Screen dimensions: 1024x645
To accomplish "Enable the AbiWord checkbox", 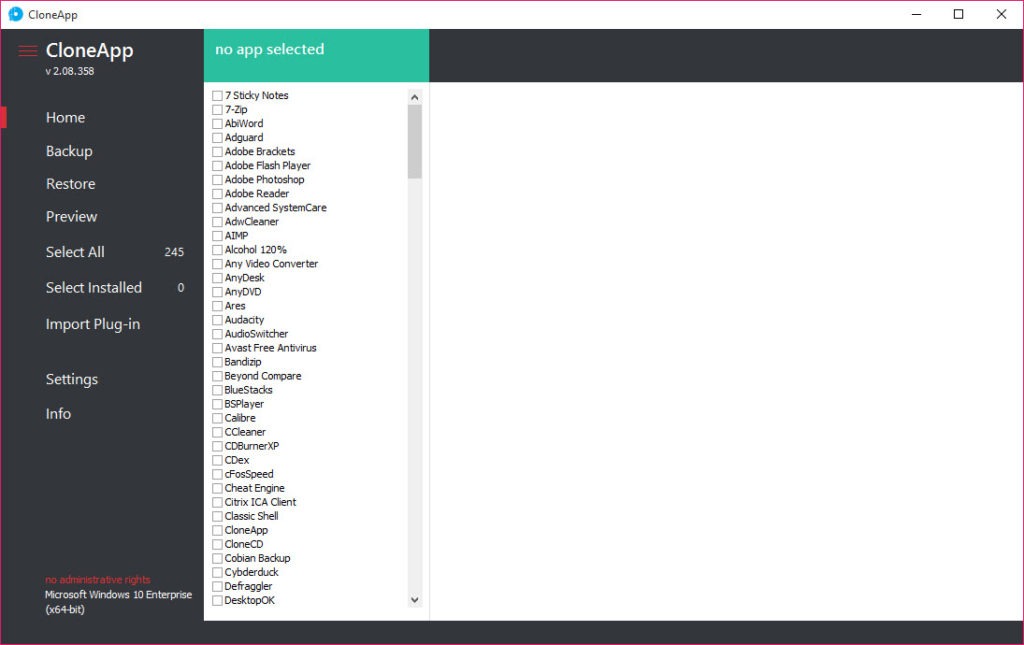I will pos(217,123).
